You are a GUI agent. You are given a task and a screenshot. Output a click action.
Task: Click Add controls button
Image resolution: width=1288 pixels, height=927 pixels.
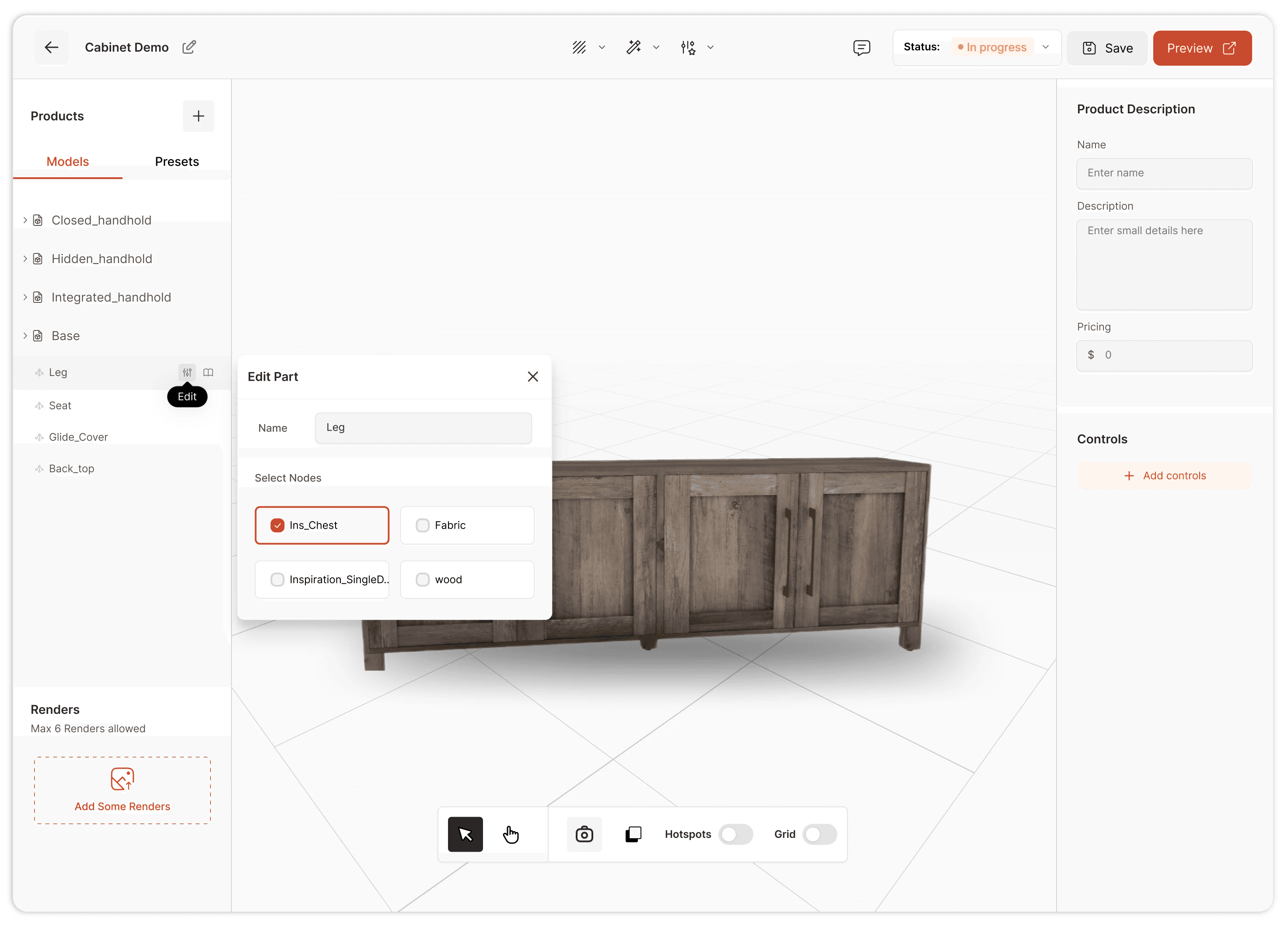(1164, 476)
